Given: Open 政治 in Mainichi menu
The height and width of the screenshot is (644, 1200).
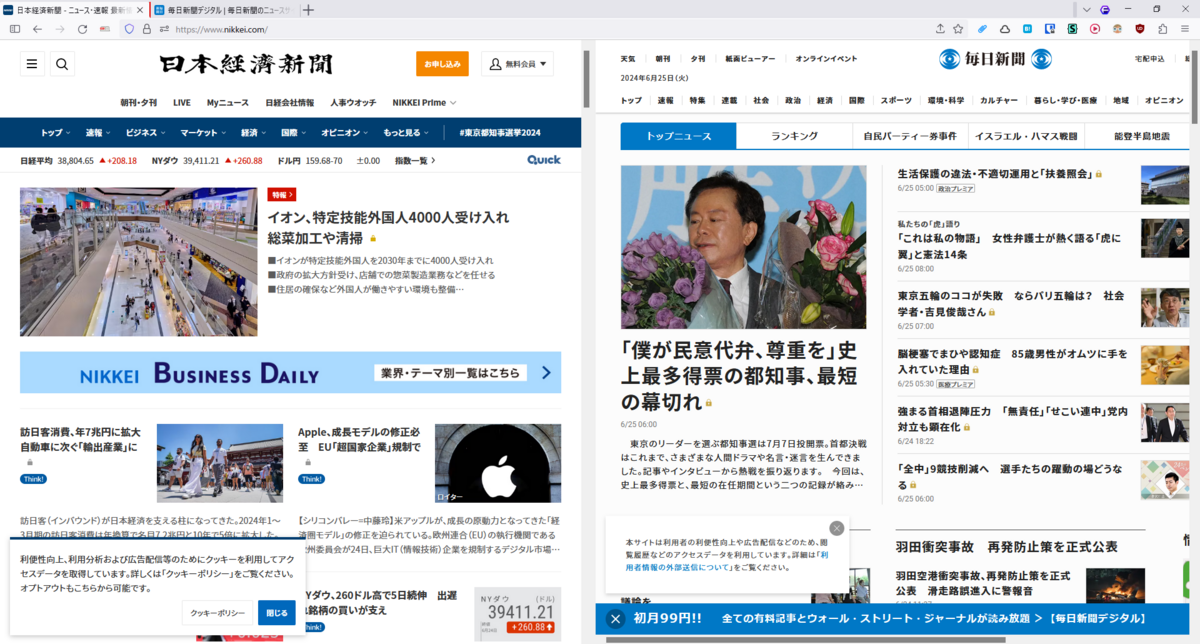Looking at the screenshot, I should click(x=793, y=101).
